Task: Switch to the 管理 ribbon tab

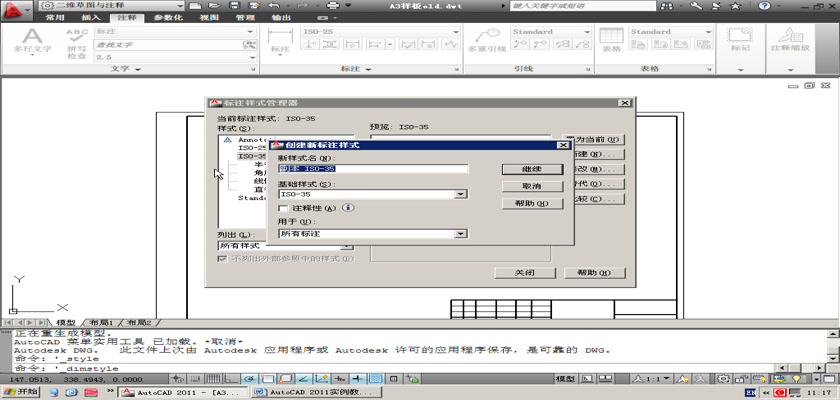Action: click(245, 17)
